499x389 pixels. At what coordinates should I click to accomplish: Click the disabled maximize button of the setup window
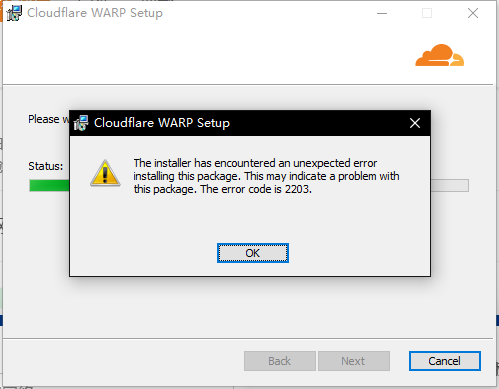pyautogui.click(x=427, y=13)
